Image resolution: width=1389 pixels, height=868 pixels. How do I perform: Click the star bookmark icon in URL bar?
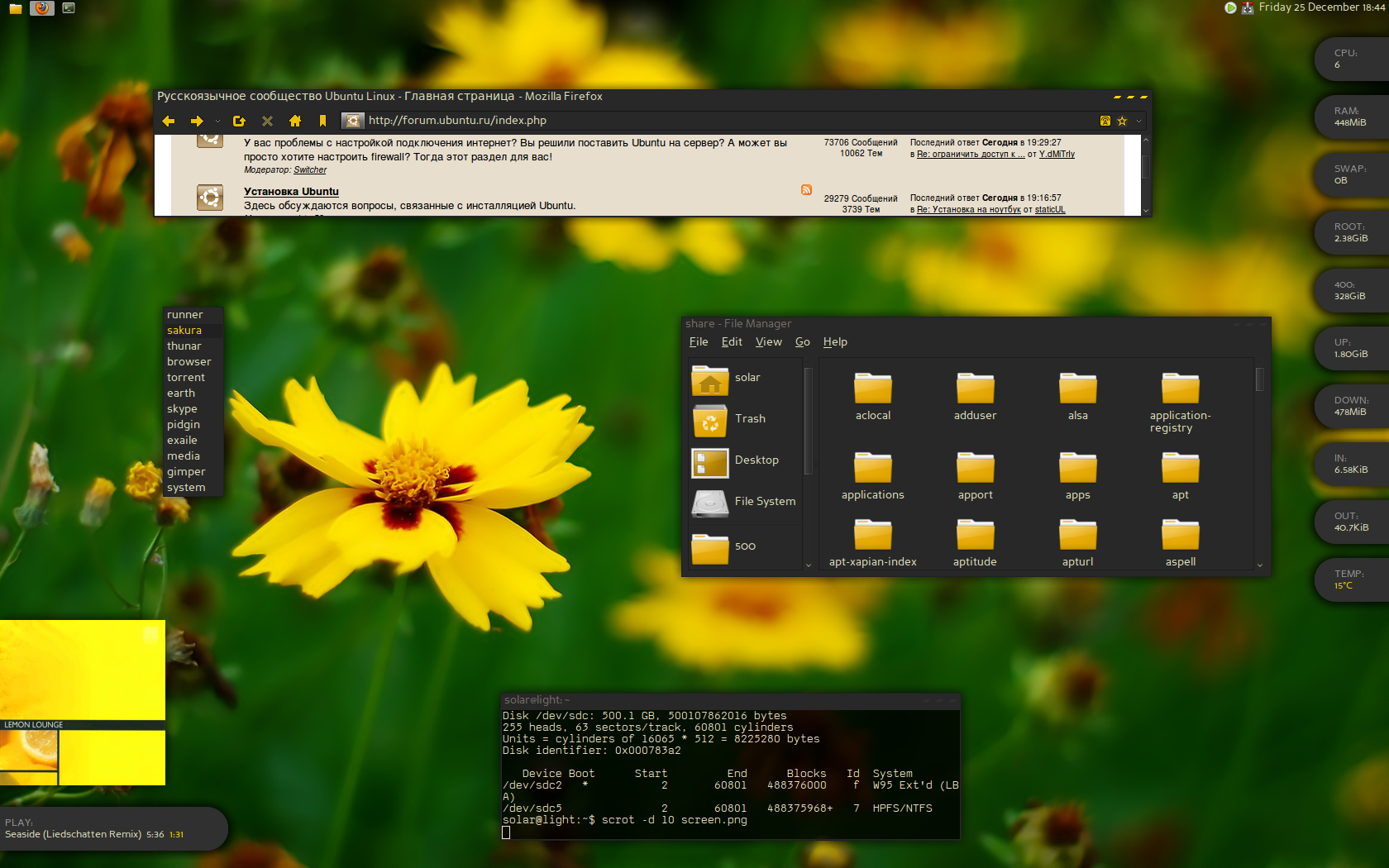(x=1122, y=121)
